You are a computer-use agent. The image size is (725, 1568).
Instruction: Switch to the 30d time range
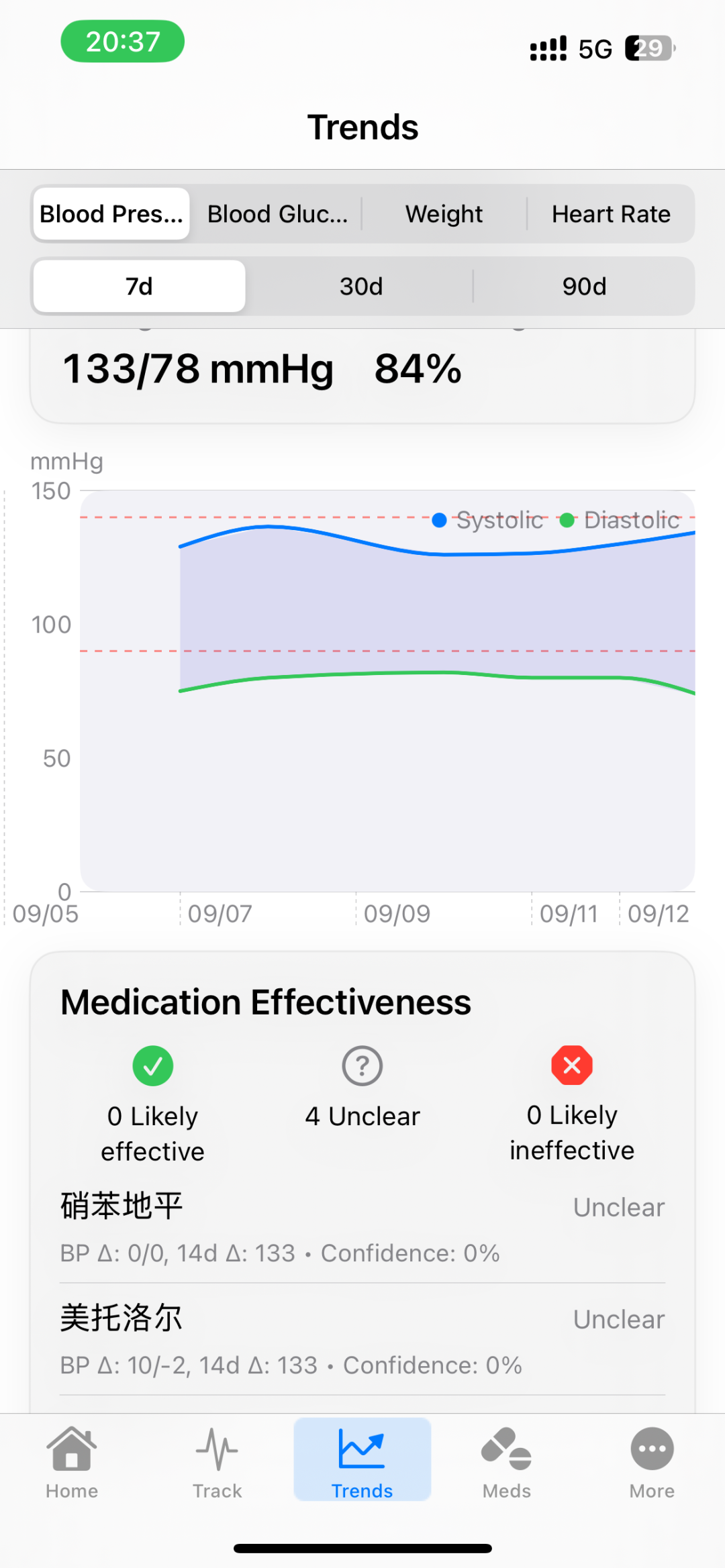(361, 286)
